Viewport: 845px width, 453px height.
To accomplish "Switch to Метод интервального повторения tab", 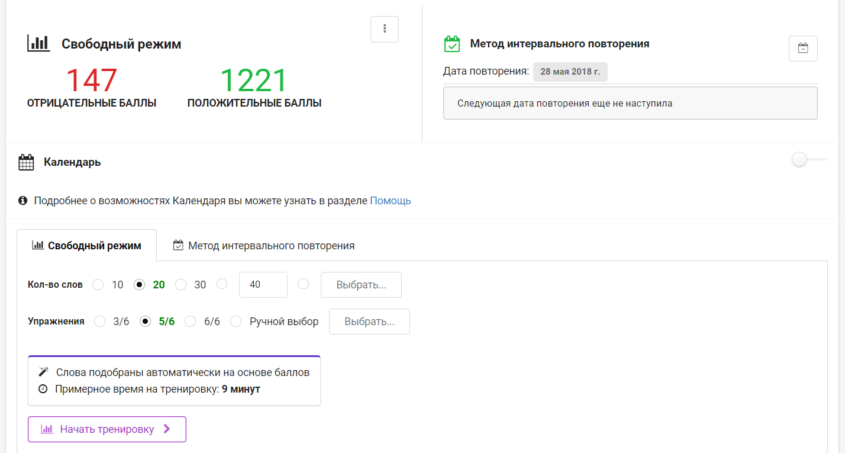I will click(264, 246).
